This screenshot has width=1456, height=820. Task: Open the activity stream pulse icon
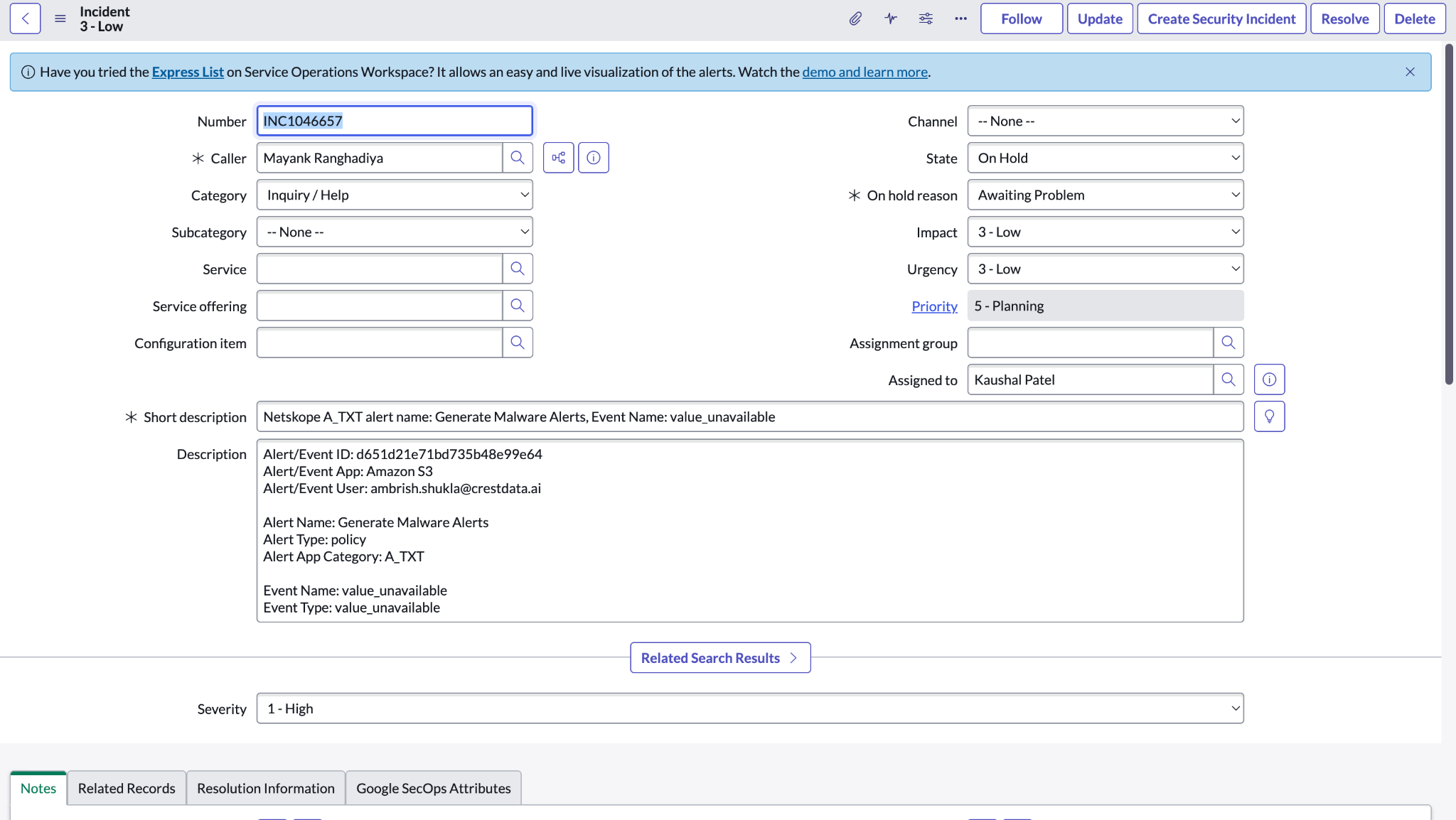pyautogui.click(x=891, y=18)
